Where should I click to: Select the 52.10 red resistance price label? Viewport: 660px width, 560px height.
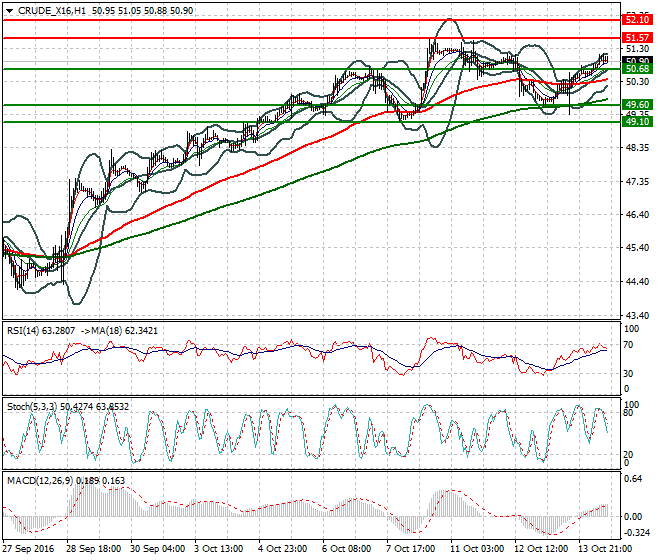pyautogui.click(x=637, y=20)
